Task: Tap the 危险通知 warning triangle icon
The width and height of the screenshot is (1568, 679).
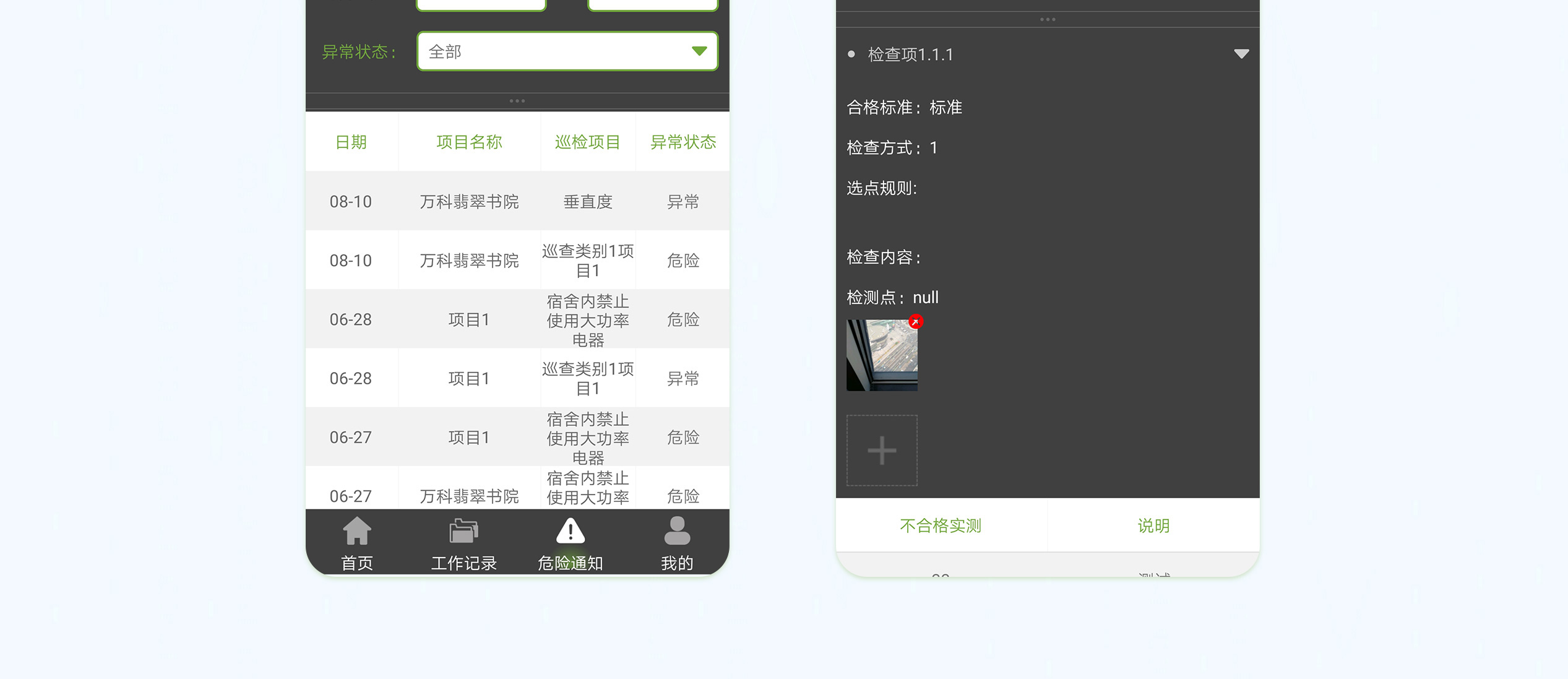Action: point(570,532)
